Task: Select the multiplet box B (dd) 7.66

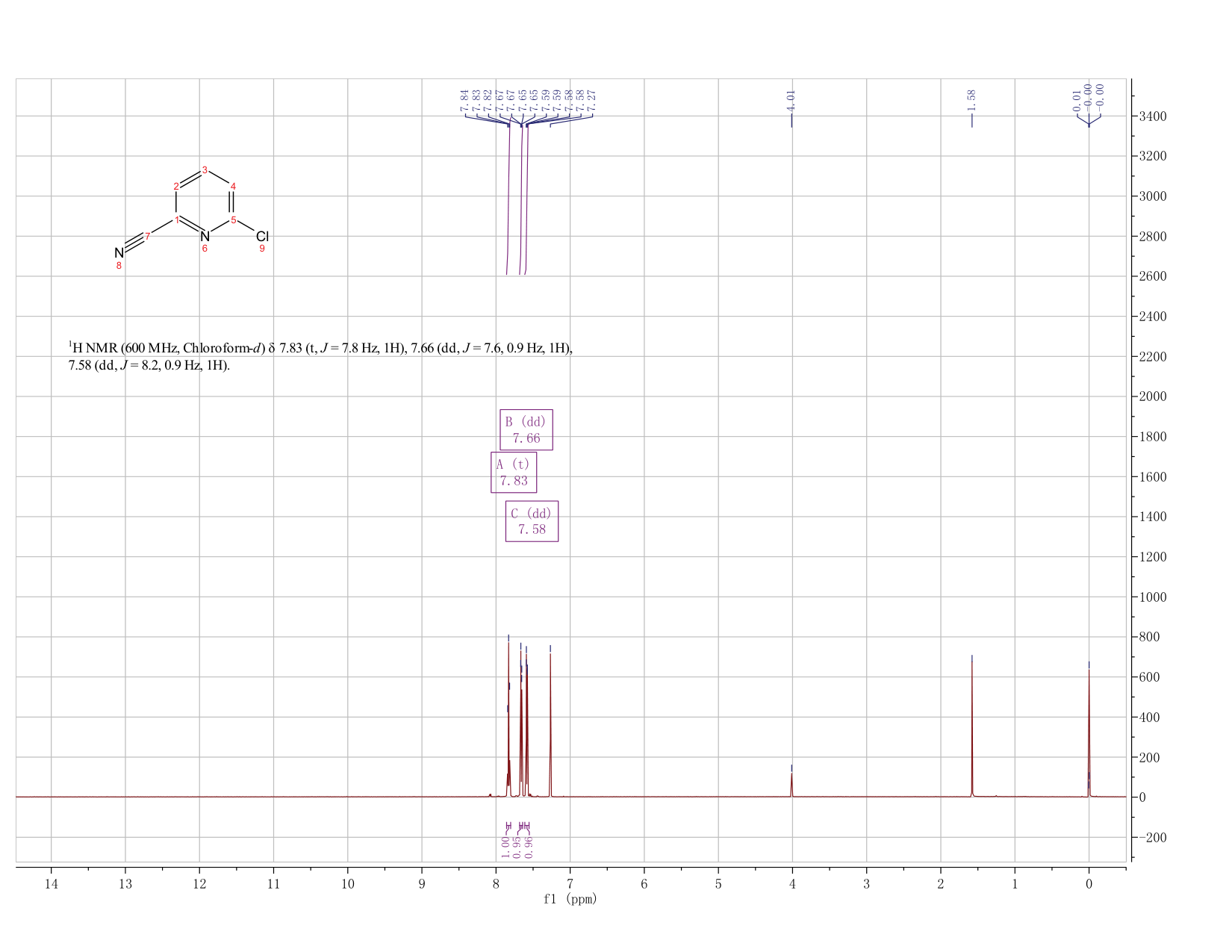Action: 526,430
